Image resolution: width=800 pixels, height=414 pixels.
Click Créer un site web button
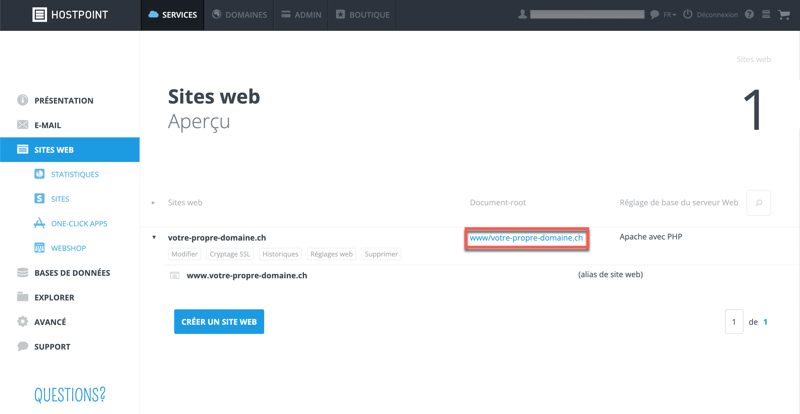pyautogui.click(x=219, y=322)
